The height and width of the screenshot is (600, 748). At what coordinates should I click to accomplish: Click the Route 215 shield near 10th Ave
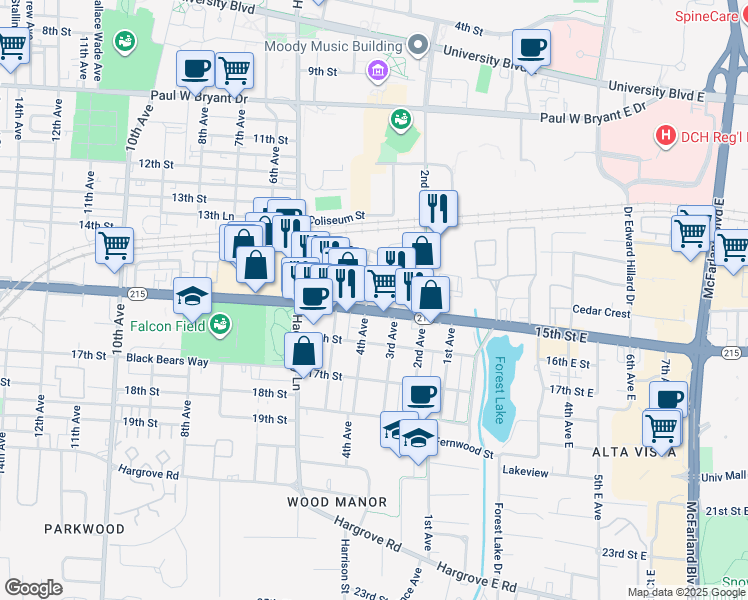[137, 292]
